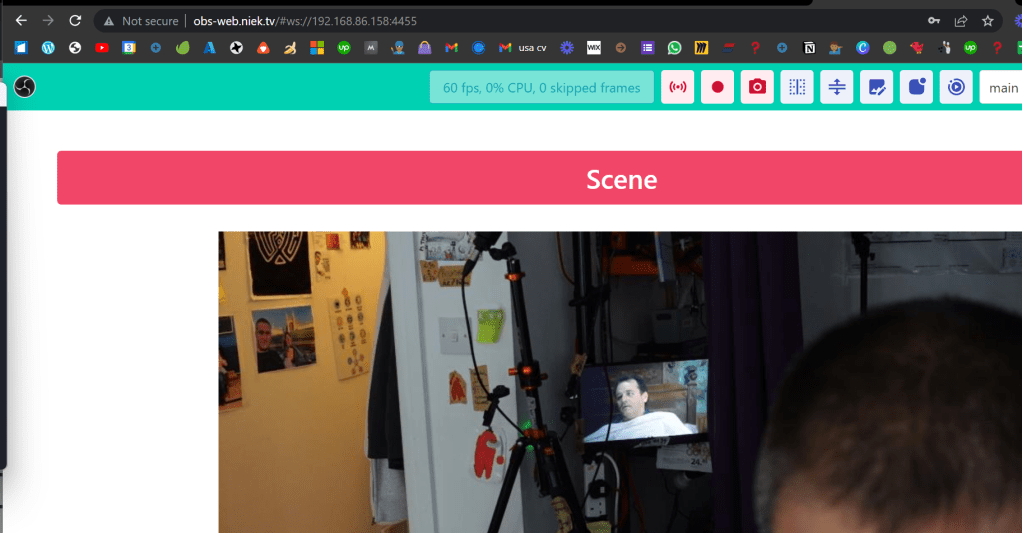Open the YouTube bookmark
This screenshot has height=533, width=1022.
[102, 48]
